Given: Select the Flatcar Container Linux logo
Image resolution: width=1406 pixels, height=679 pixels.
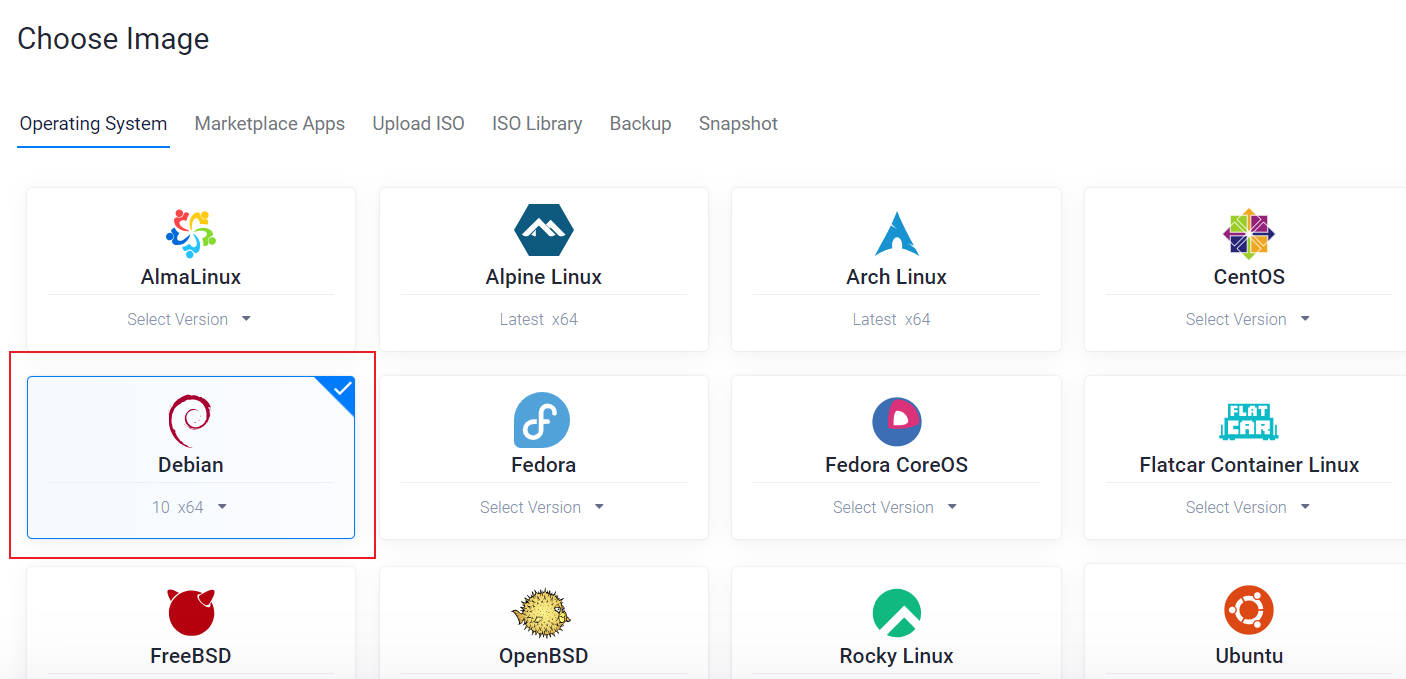Looking at the screenshot, I should (1248, 421).
